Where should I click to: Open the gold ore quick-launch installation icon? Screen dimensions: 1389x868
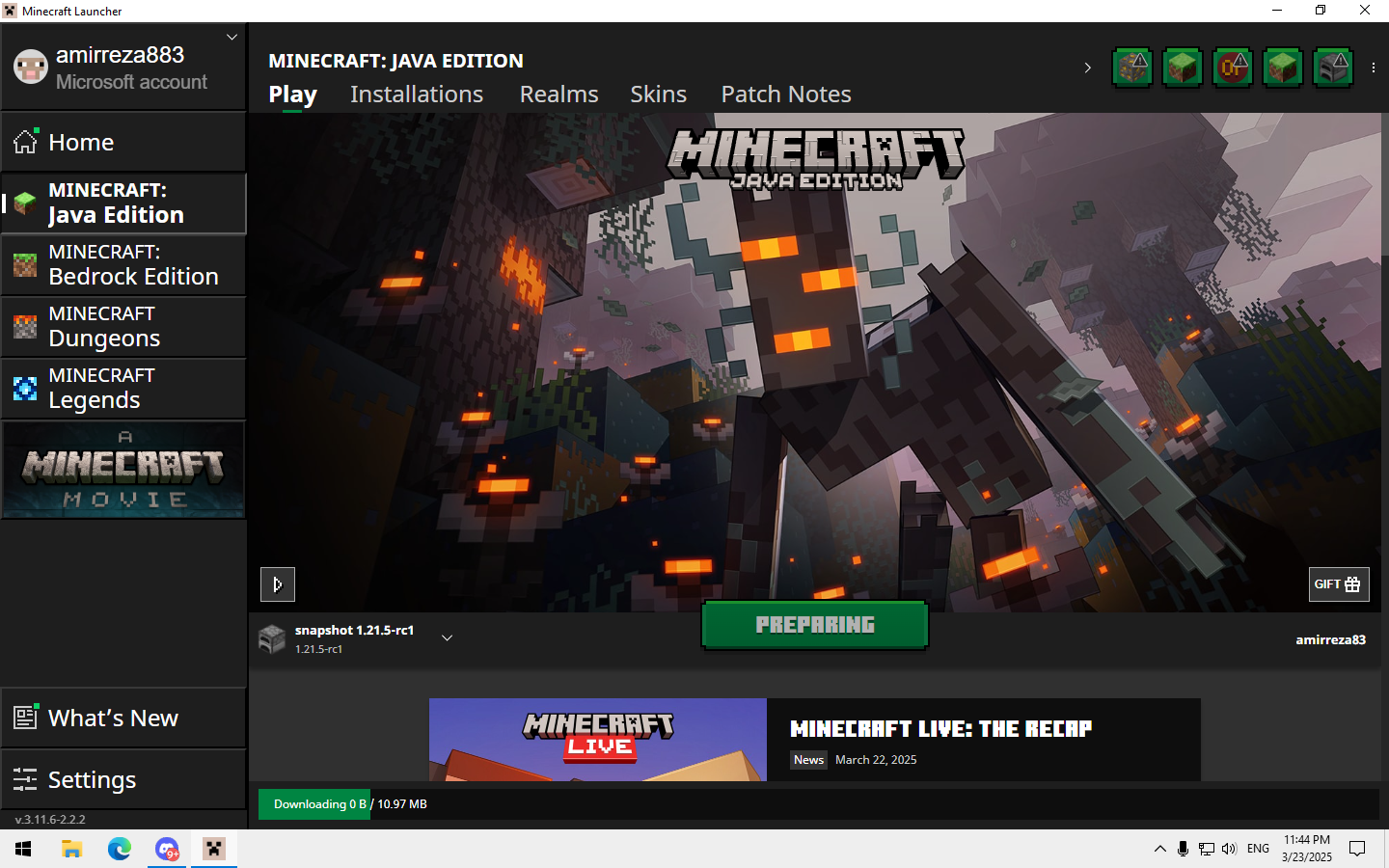(x=1132, y=68)
